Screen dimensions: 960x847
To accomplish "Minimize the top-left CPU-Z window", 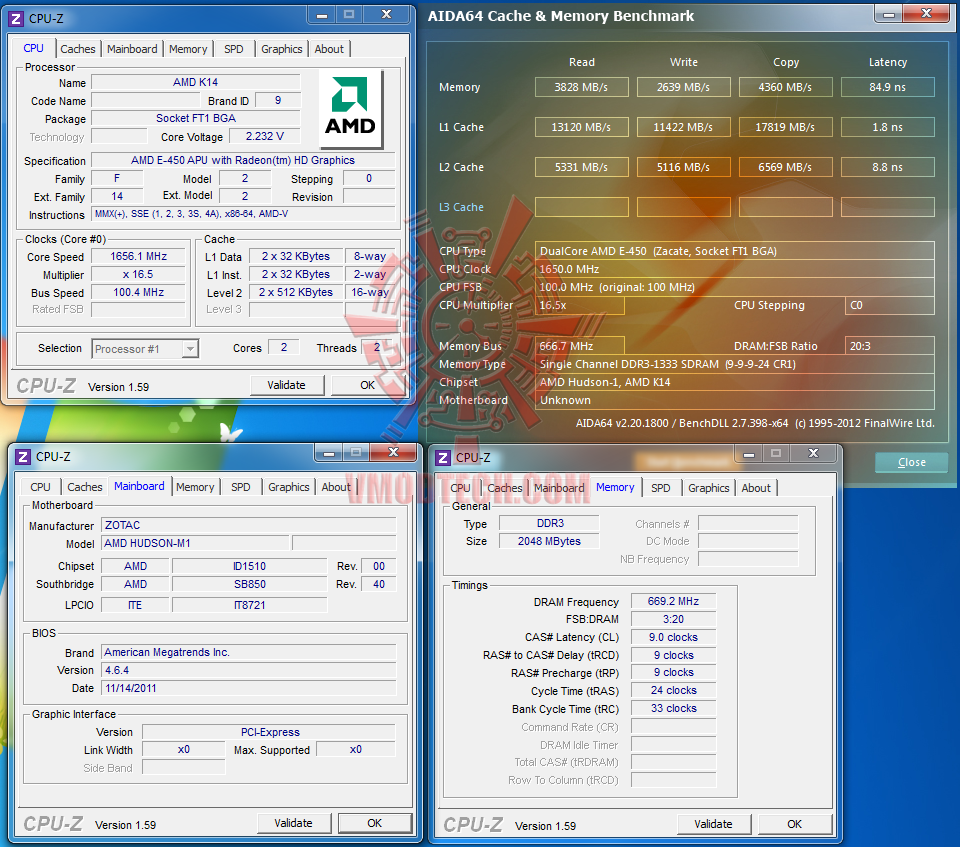I will click(322, 15).
